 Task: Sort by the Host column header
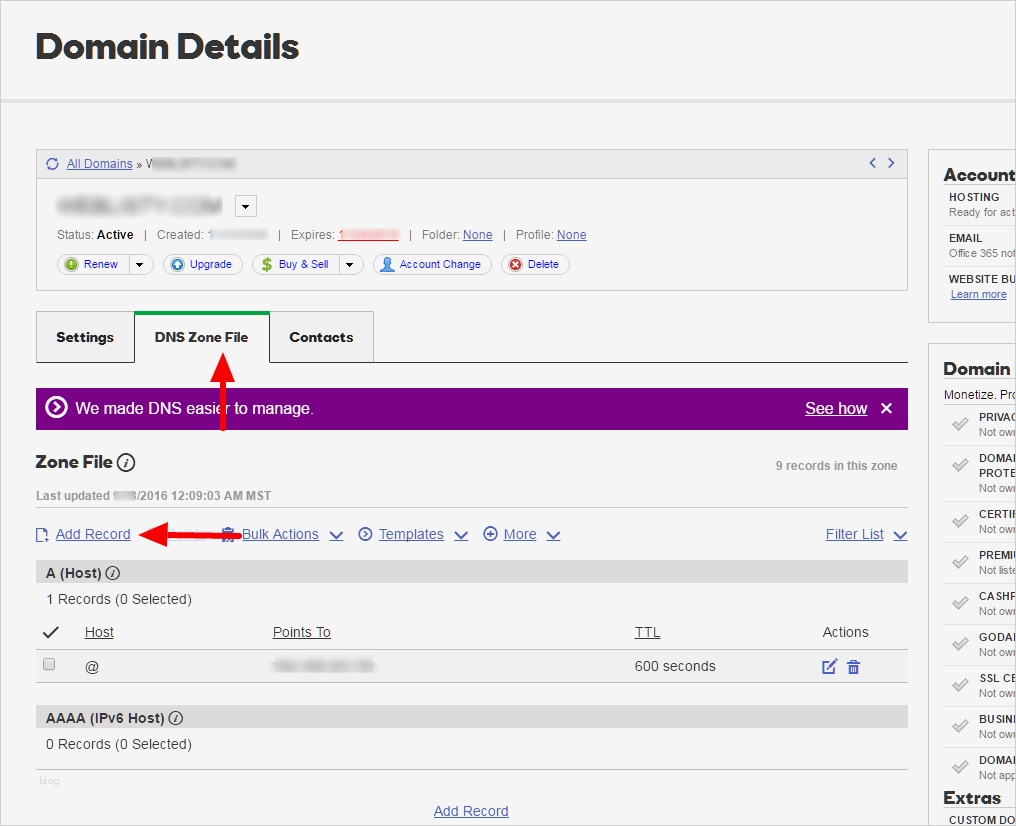point(99,632)
